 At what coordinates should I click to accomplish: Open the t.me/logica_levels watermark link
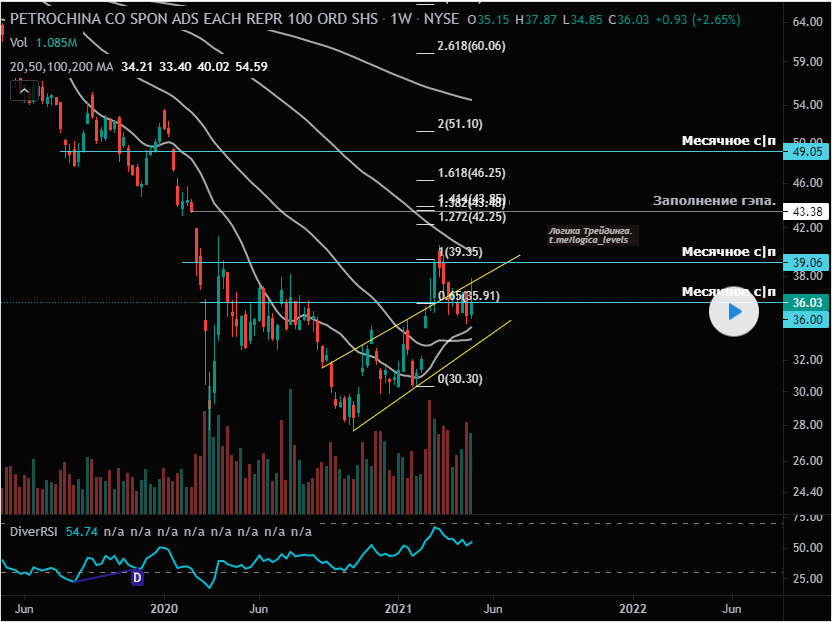click(589, 241)
